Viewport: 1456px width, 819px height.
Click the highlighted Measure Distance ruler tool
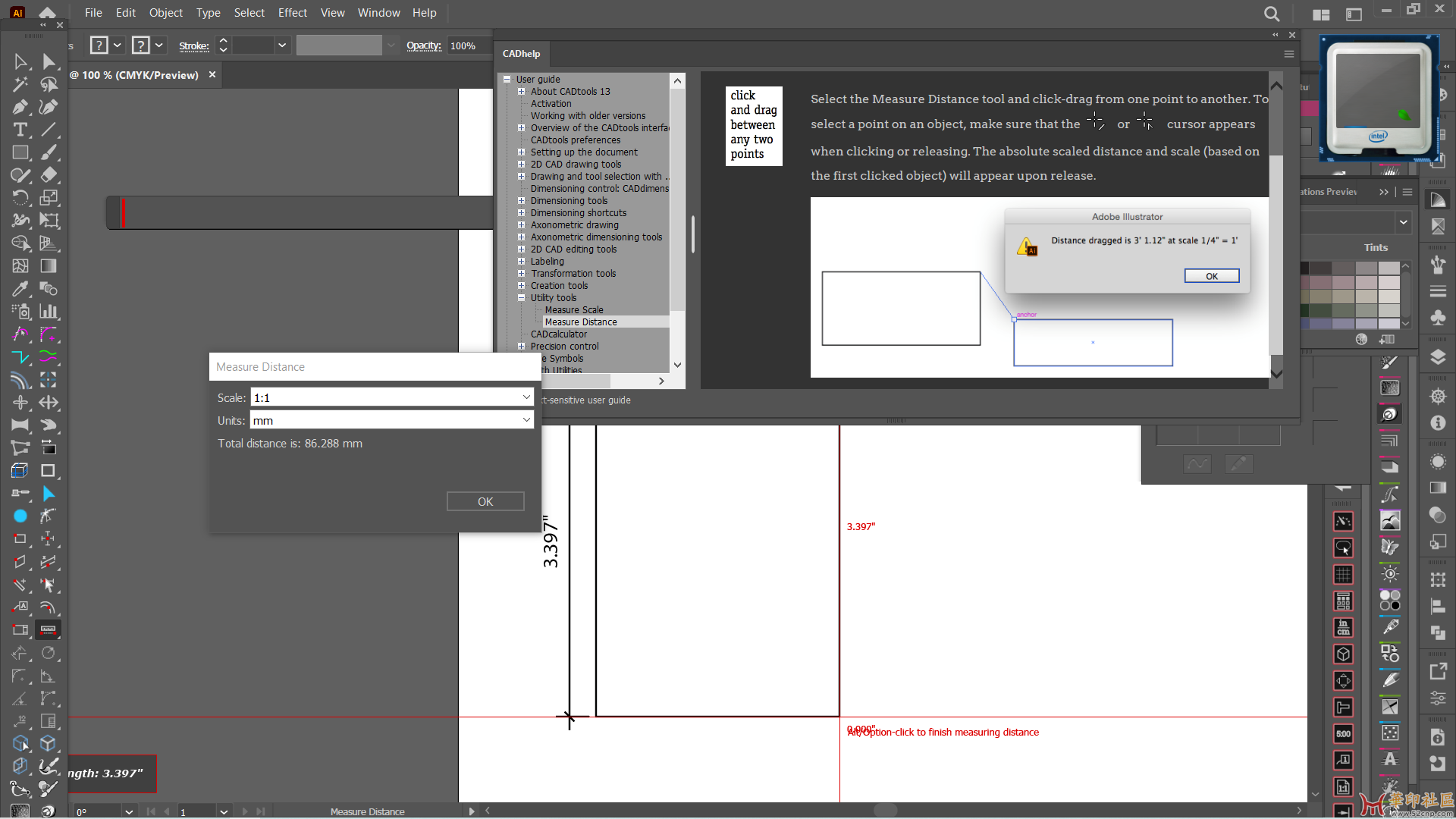coord(49,630)
